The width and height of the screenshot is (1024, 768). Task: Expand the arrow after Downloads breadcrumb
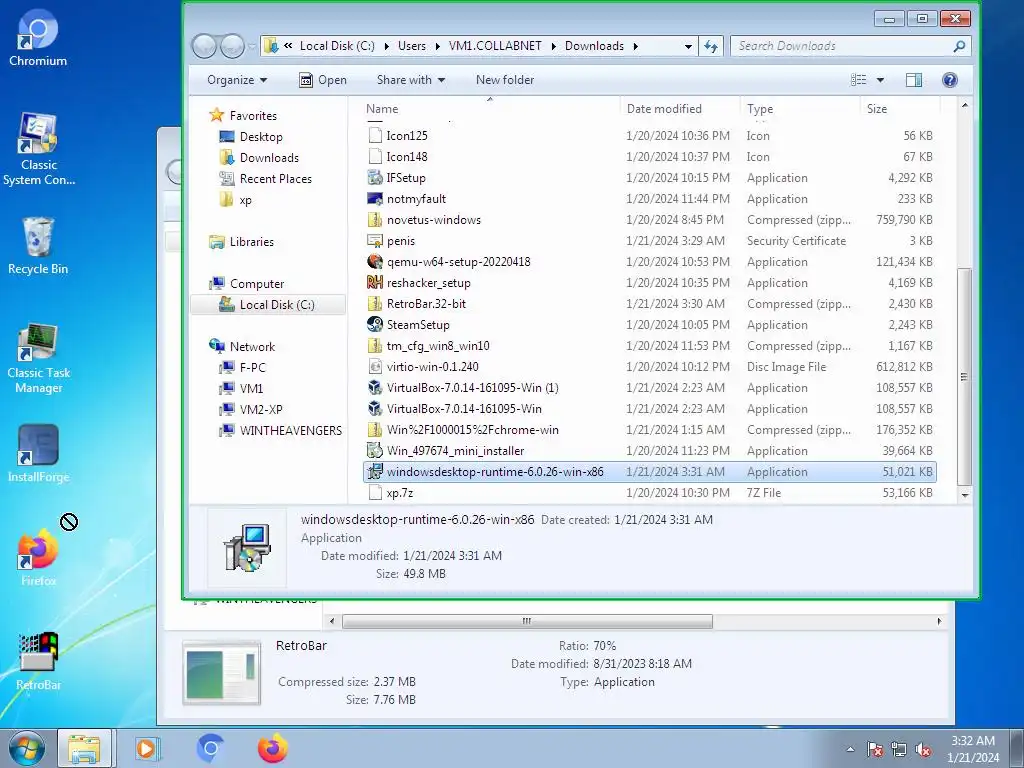point(635,46)
